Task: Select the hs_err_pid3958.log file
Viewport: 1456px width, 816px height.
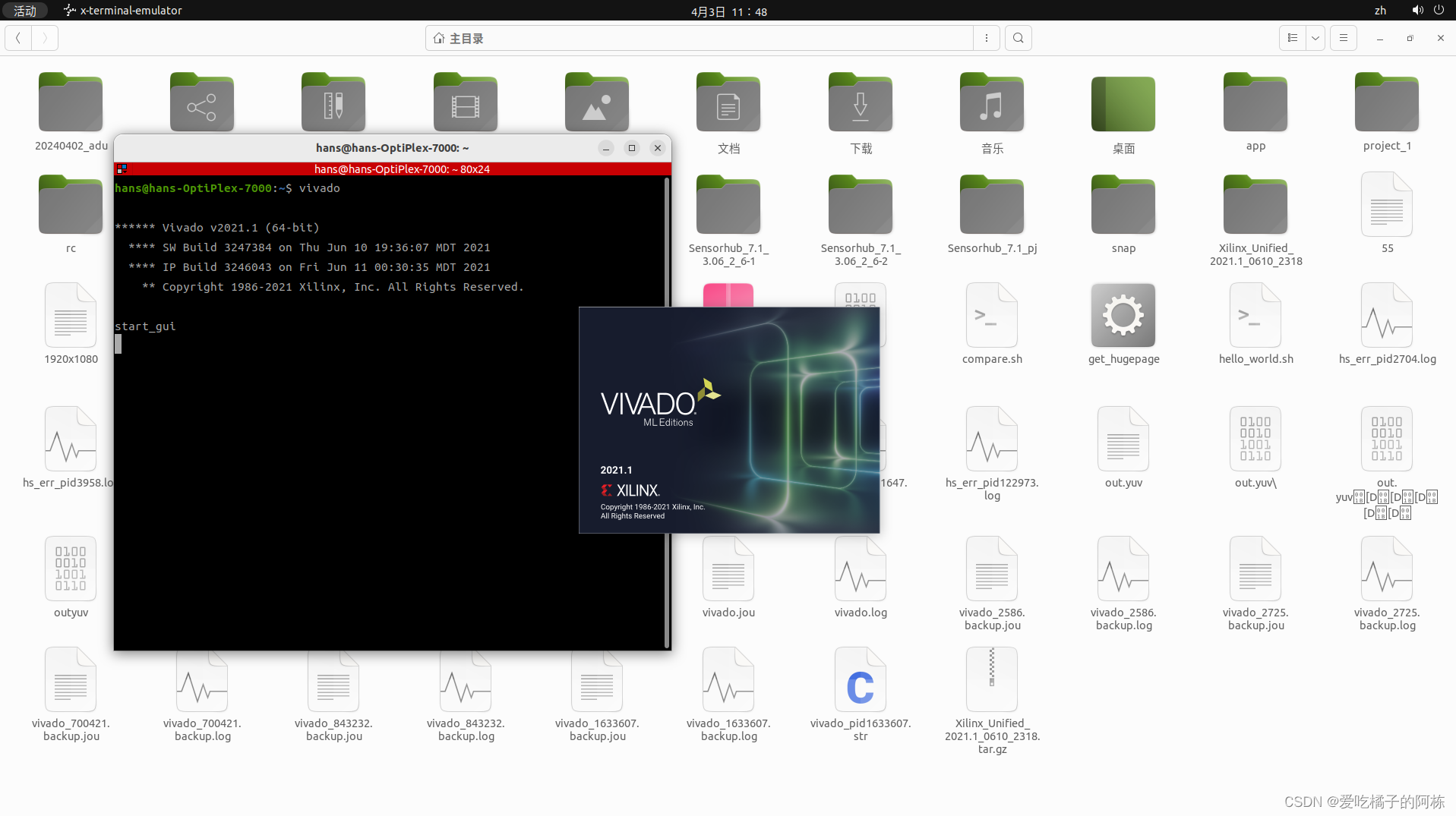Action: 71,439
